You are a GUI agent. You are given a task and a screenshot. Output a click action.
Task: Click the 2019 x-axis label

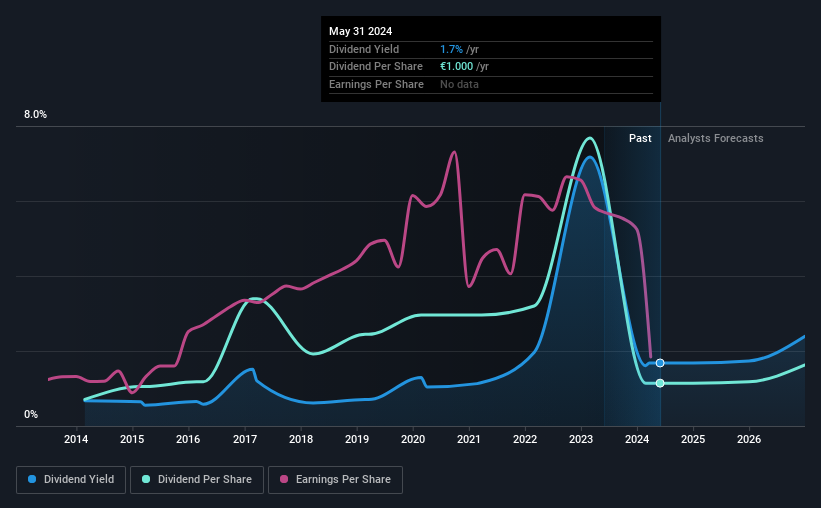pos(357,439)
